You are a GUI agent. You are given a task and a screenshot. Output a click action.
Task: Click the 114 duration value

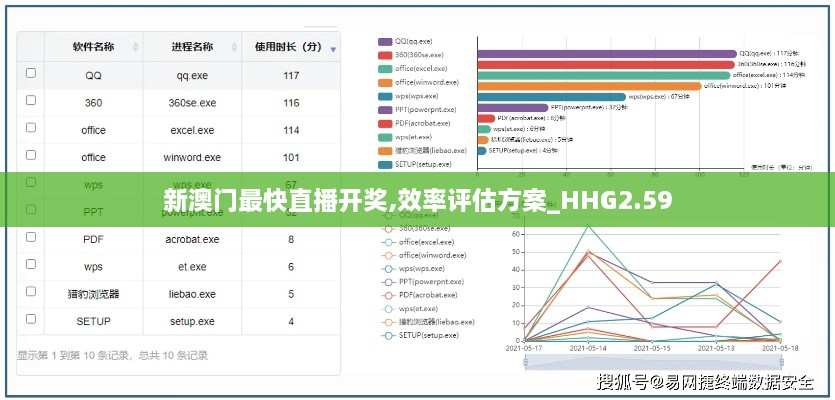[291, 130]
